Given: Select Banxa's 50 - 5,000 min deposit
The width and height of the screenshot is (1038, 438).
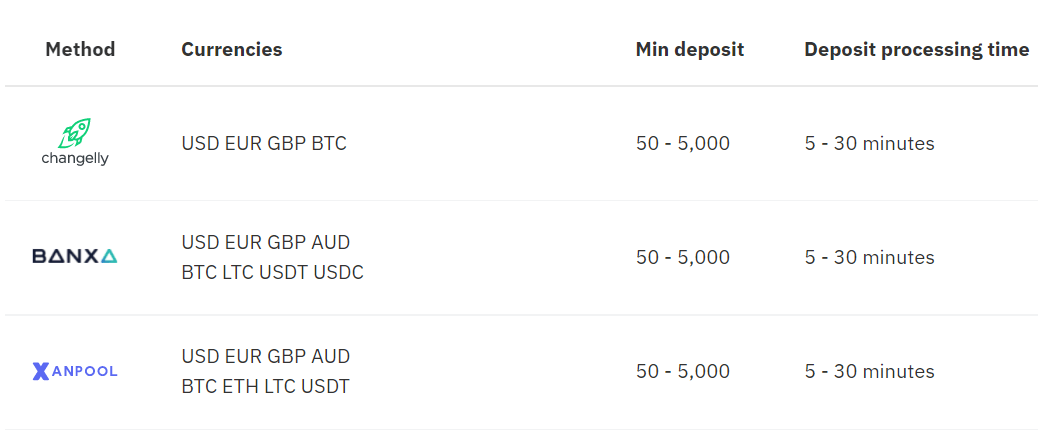Looking at the screenshot, I should tap(683, 257).
